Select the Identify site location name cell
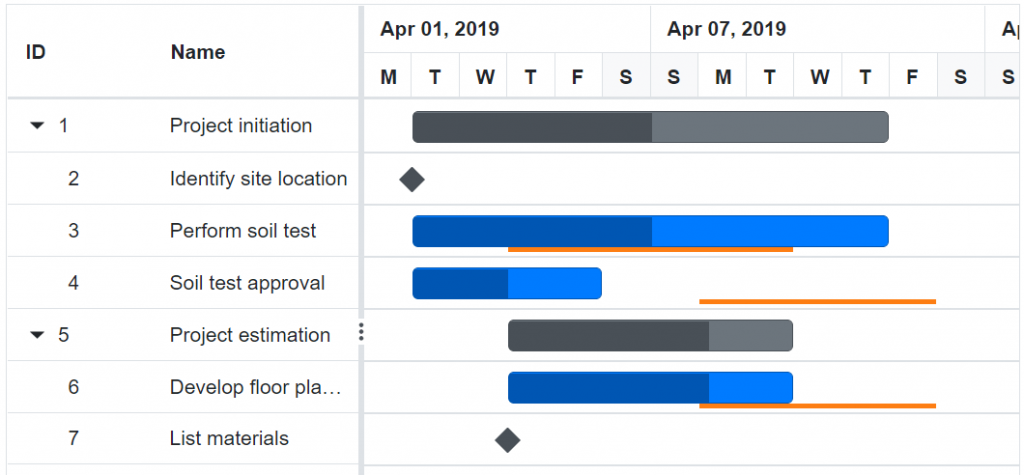Image resolution: width=1024 pixels, height=475 pixels. [258, 179]
